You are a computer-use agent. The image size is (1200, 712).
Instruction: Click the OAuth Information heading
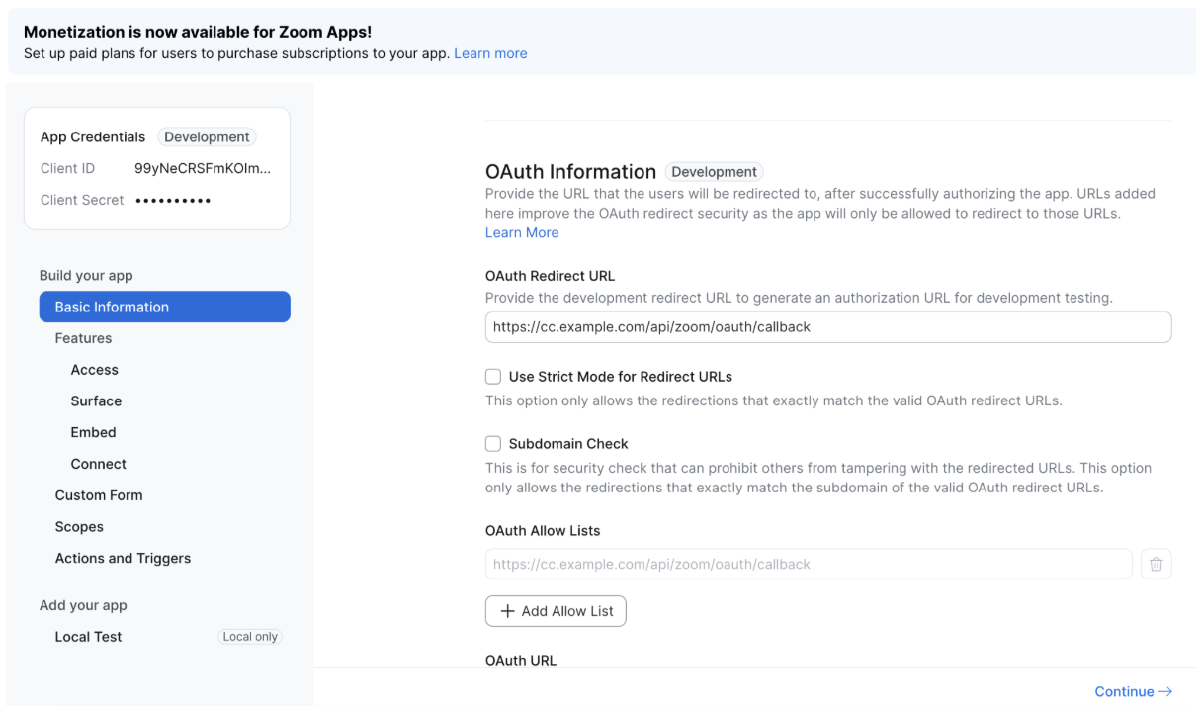coord(570,172)
